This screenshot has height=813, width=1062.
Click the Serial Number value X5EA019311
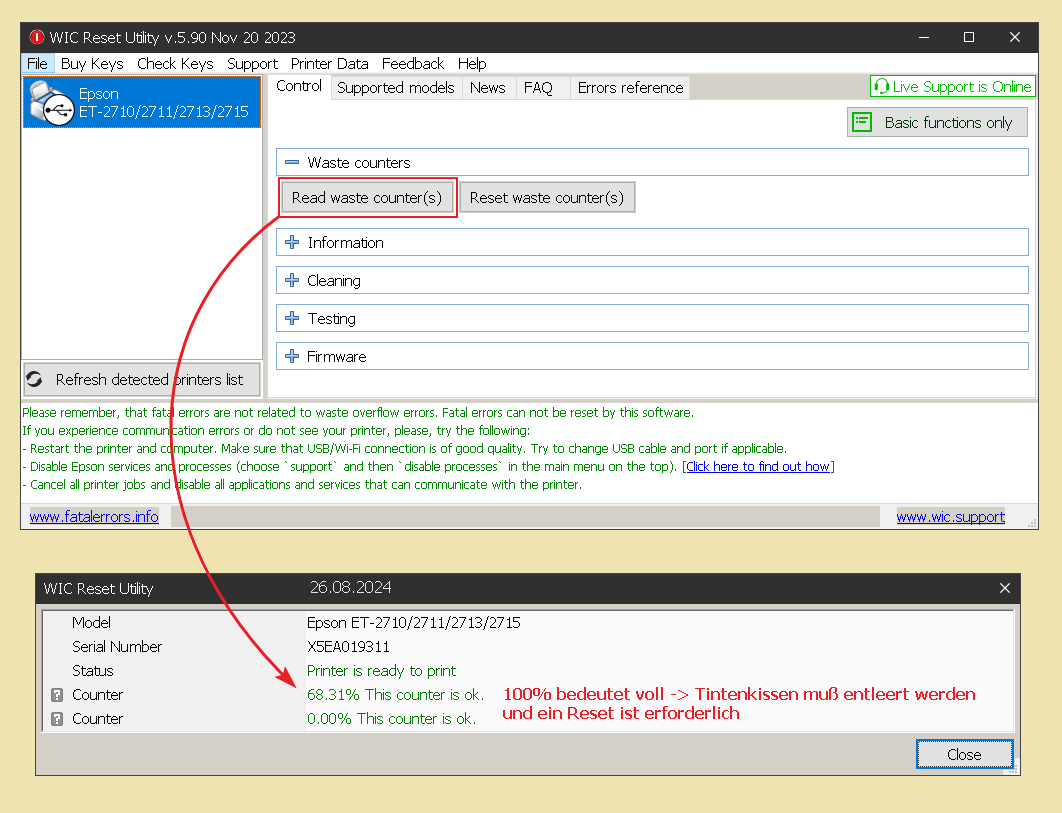[x=348, y=647]
